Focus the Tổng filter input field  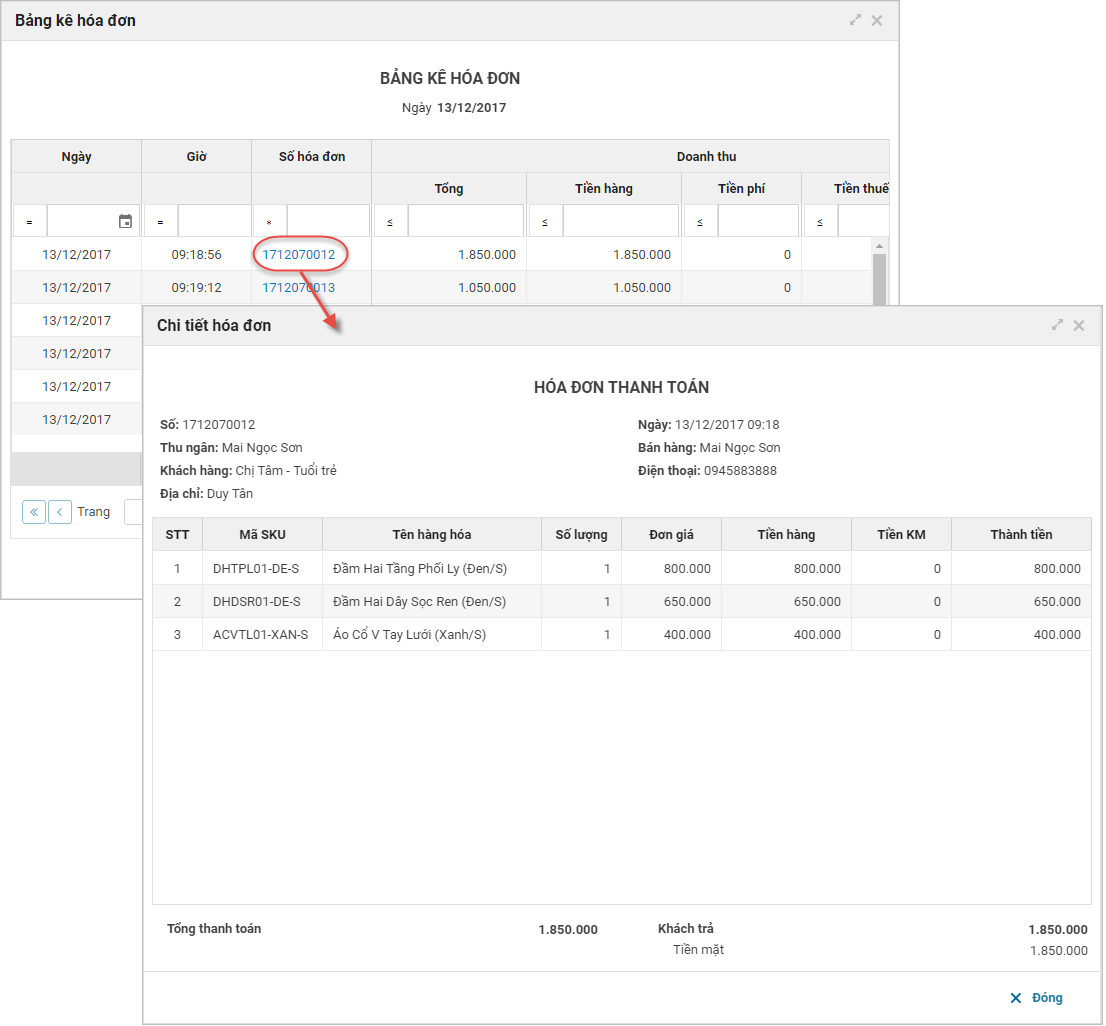coord(465,221)
